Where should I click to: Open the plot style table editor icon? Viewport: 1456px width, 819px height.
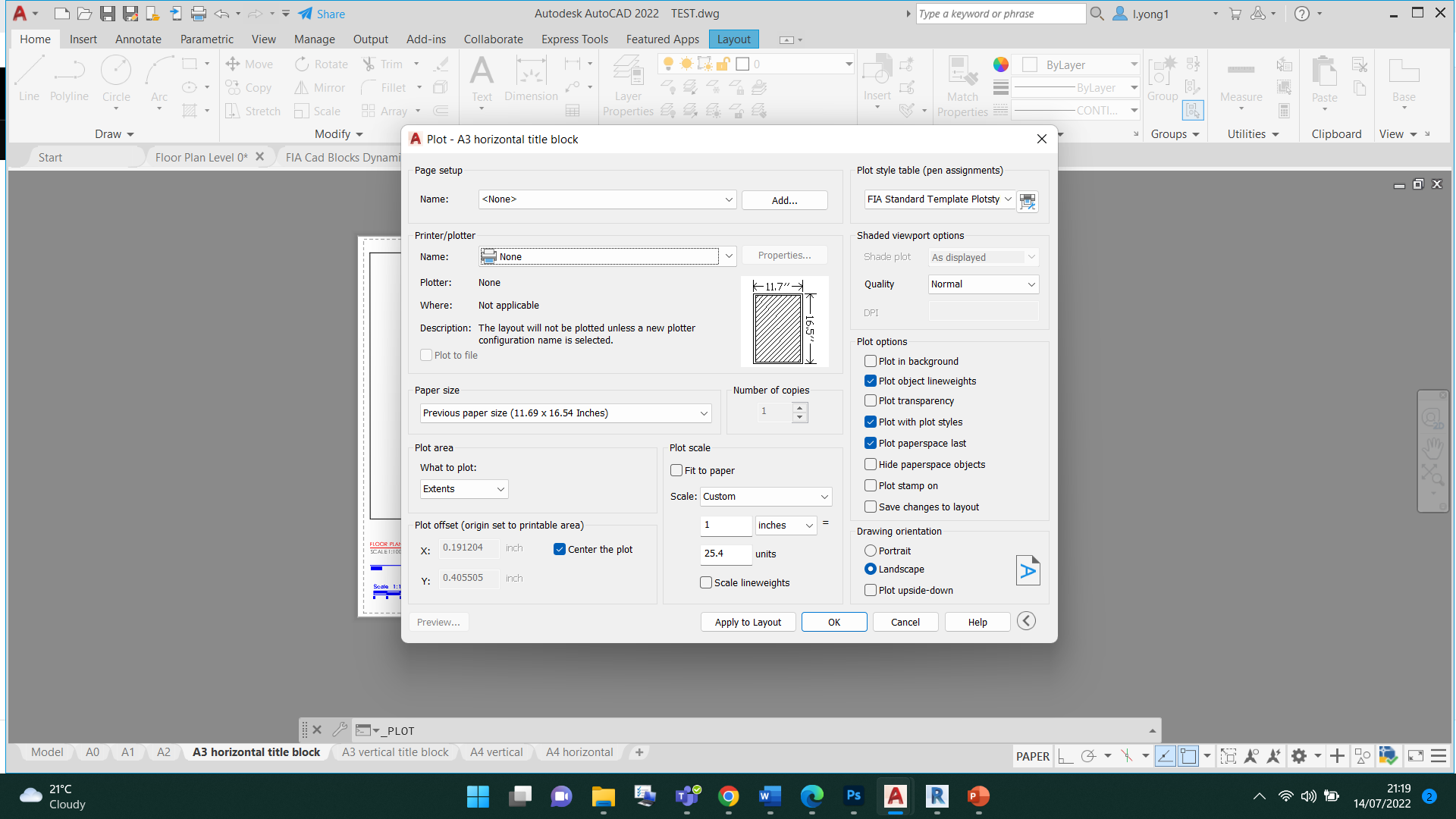(x=1028, y=200)
